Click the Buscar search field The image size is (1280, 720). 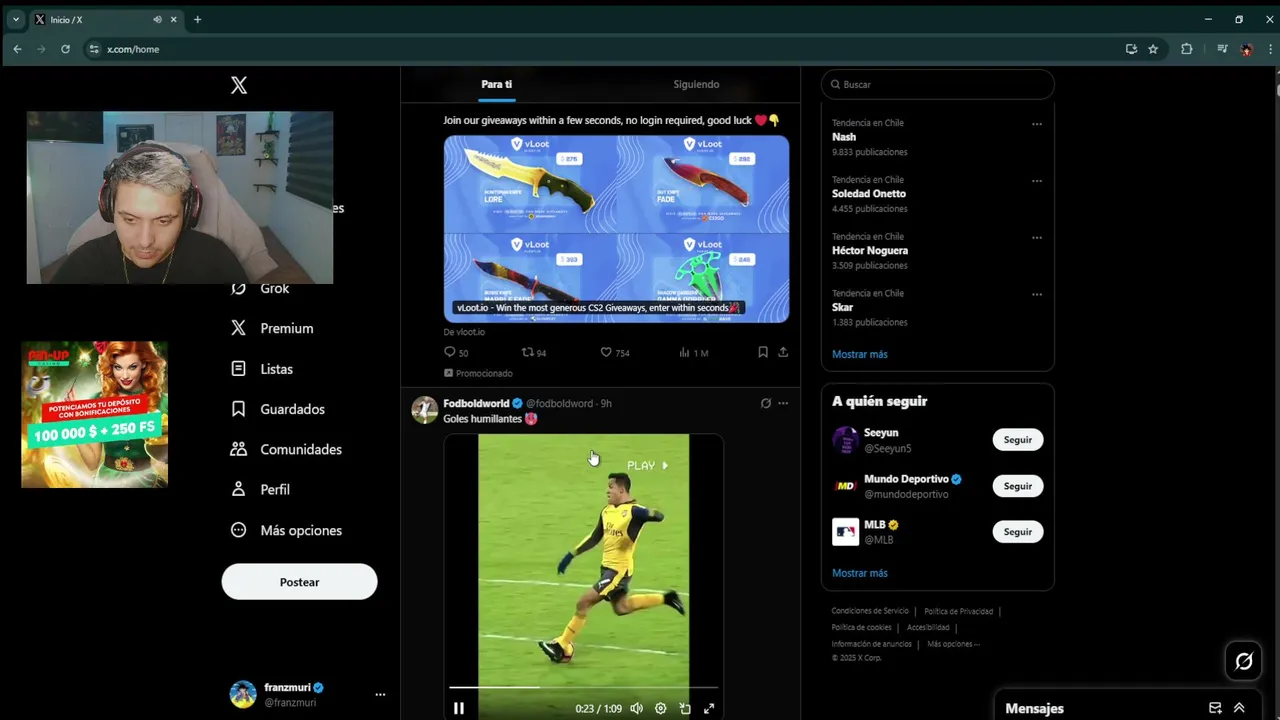(937, 84)
